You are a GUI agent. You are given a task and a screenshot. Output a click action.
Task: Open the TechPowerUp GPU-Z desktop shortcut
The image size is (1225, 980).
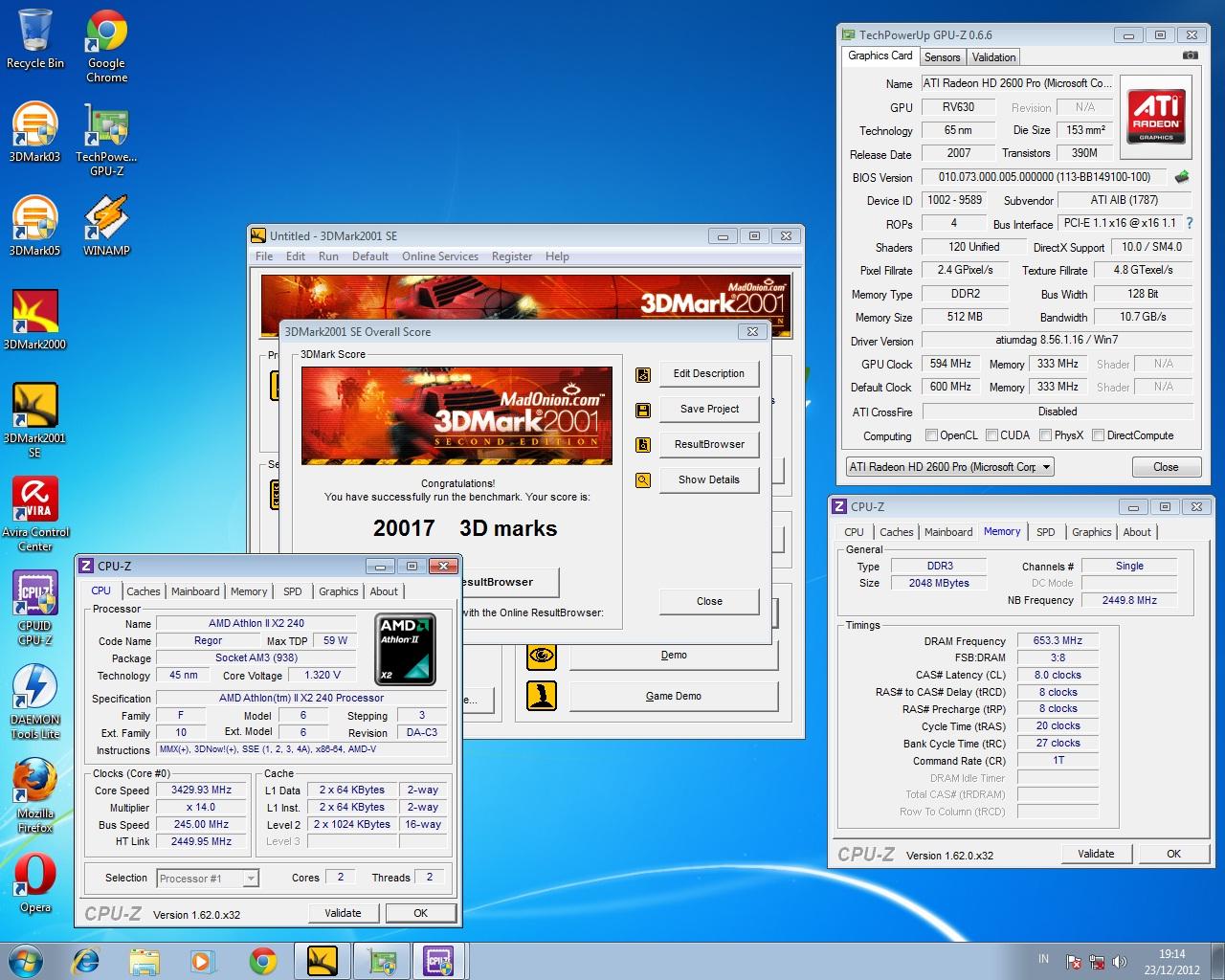pos(106,139)
